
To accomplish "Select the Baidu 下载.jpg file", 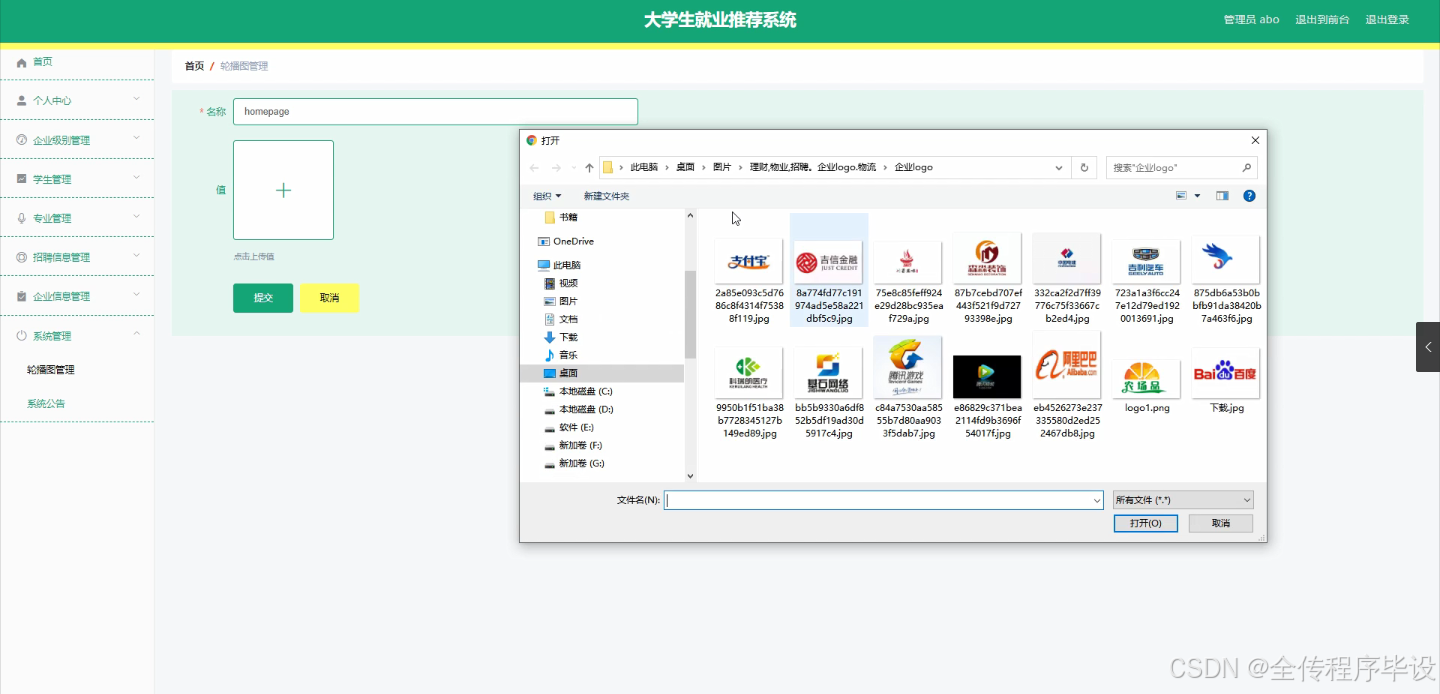I will coord(1226,381).
